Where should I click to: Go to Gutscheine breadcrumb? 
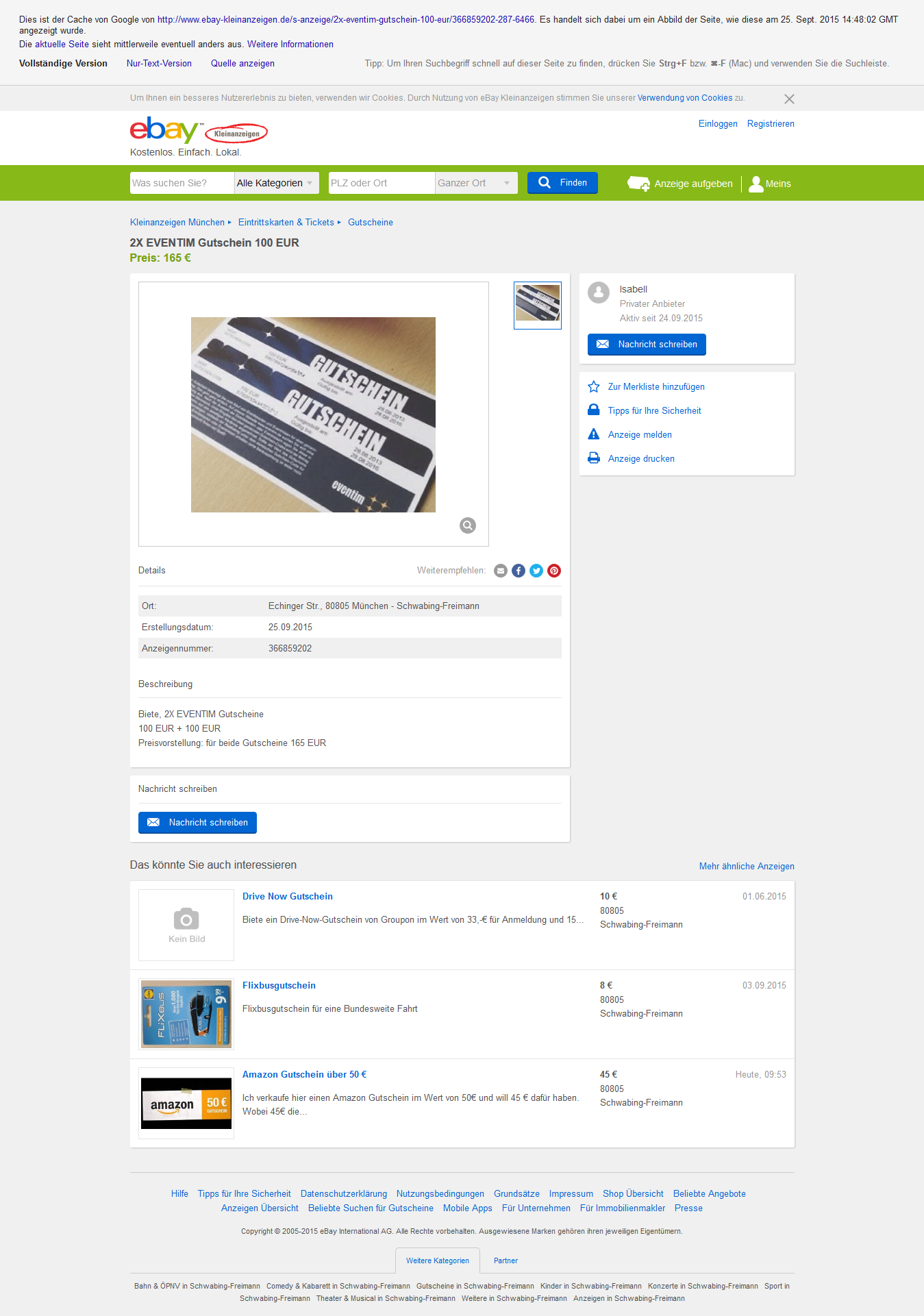coord(371,223)
